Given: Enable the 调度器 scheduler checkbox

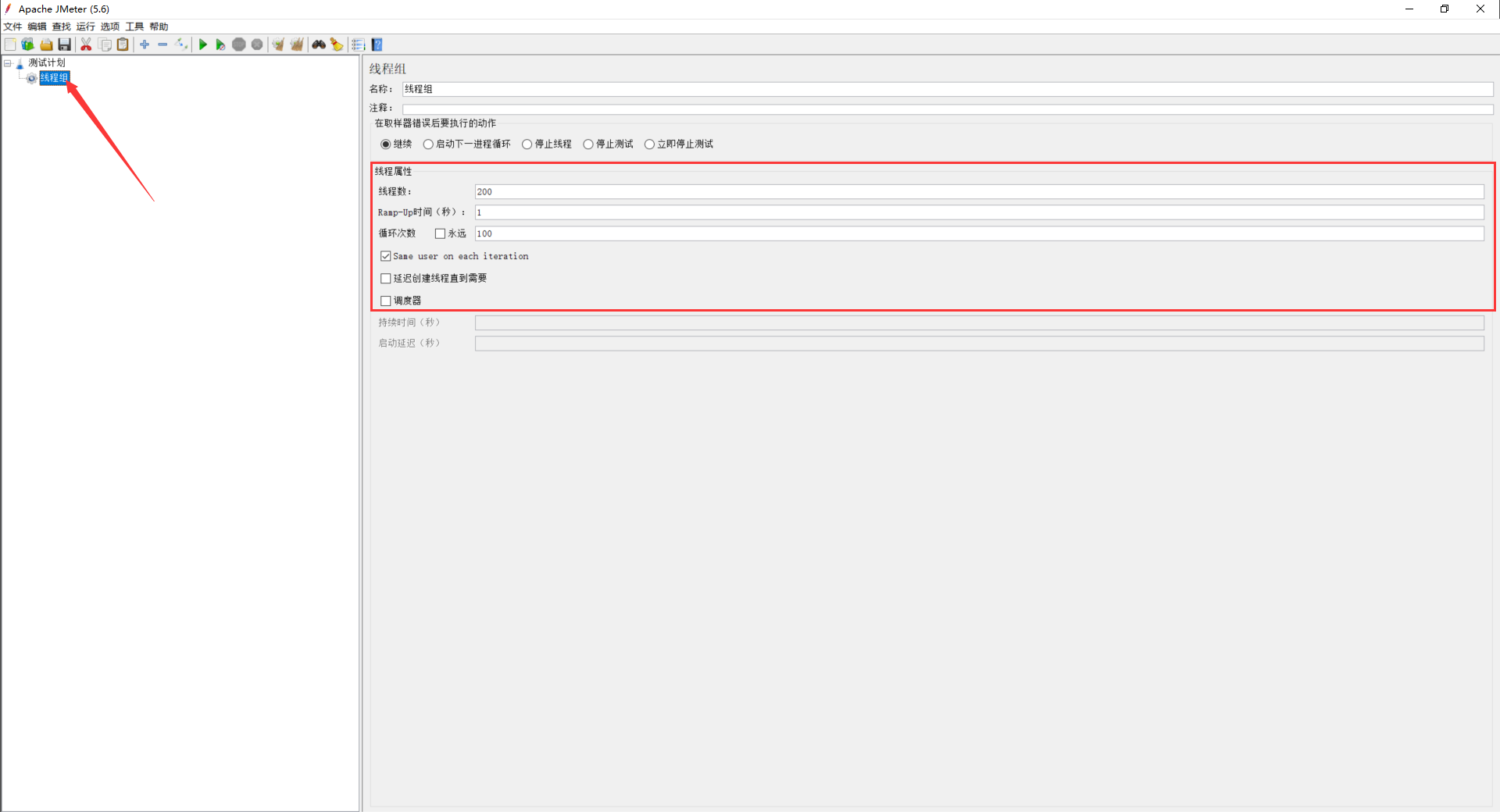Looking at the screenshot, I should 386,301.
